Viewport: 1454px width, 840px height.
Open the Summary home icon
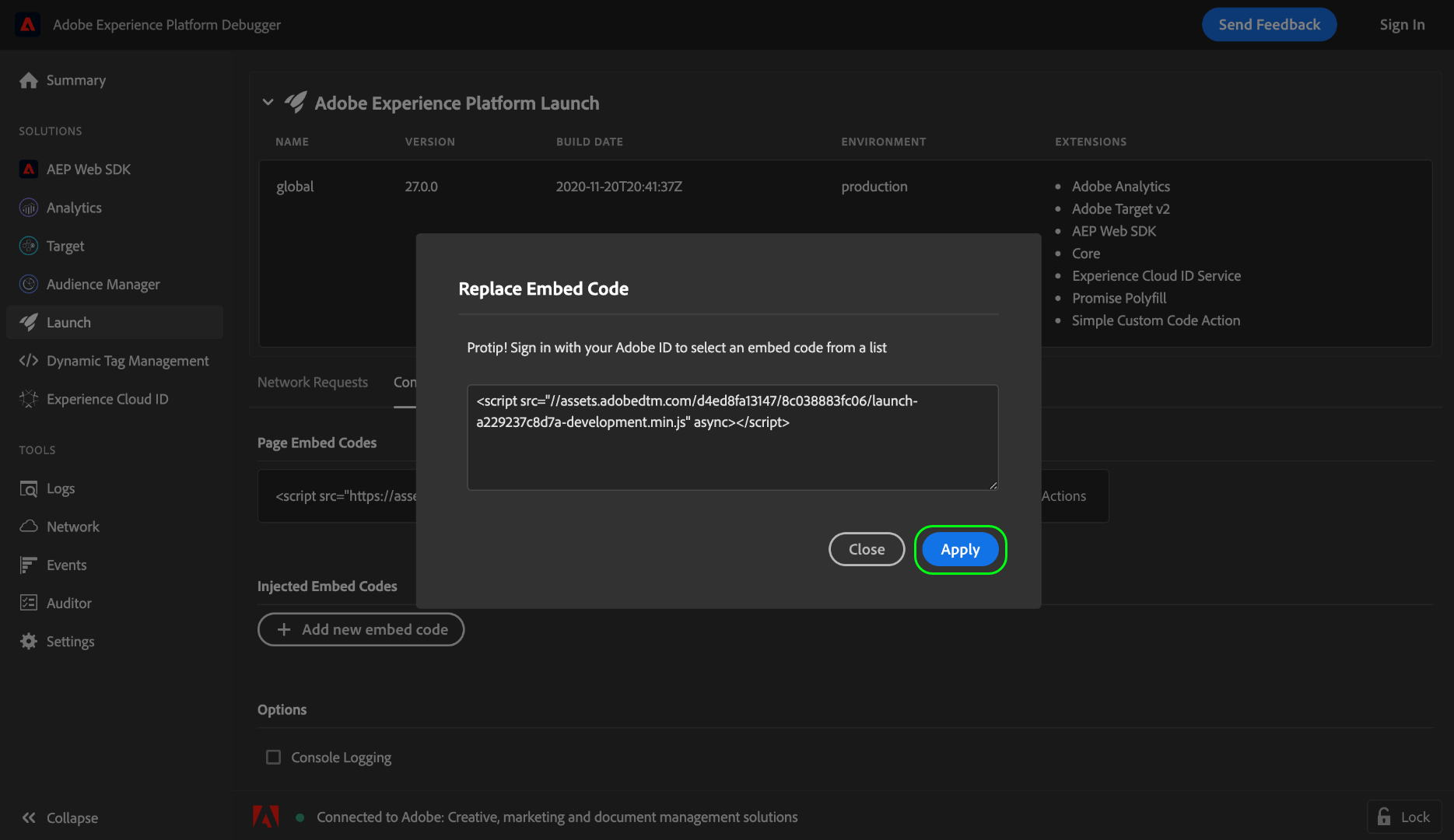pos(29,80)
